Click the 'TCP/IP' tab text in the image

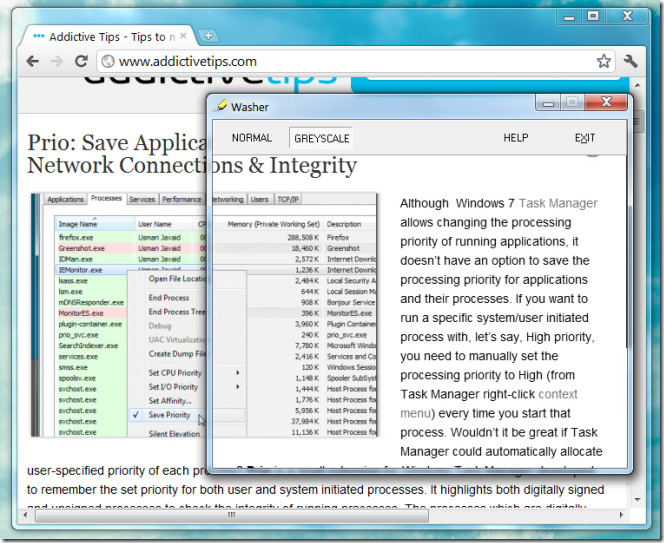tap(288, 199)
